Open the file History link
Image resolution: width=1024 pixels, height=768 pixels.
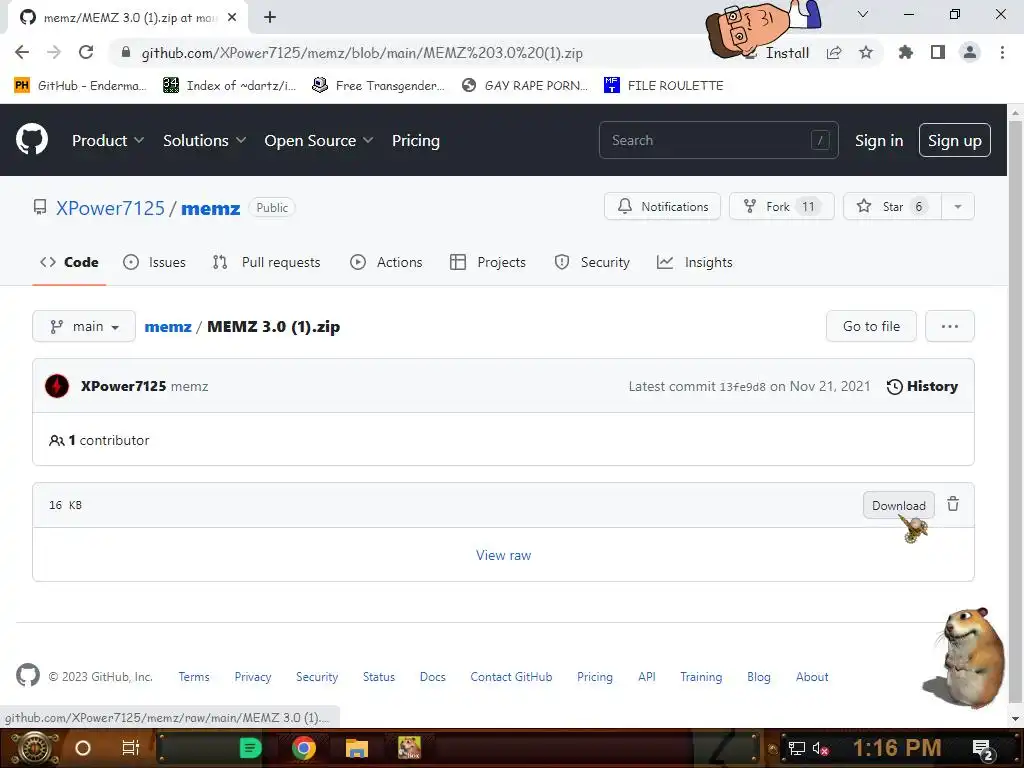tap(922, 386)
